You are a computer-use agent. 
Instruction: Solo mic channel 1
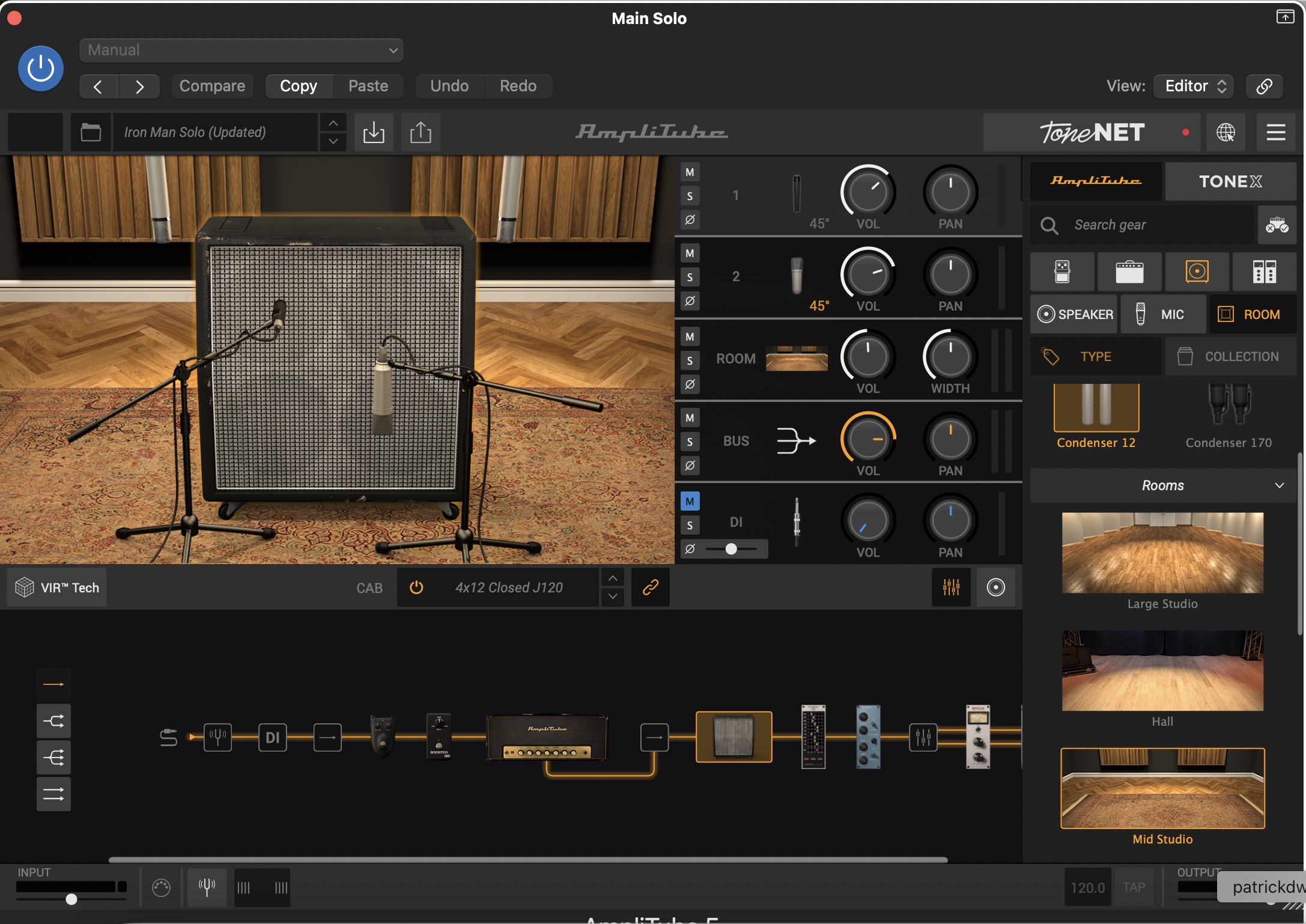[x=690, y=196]
